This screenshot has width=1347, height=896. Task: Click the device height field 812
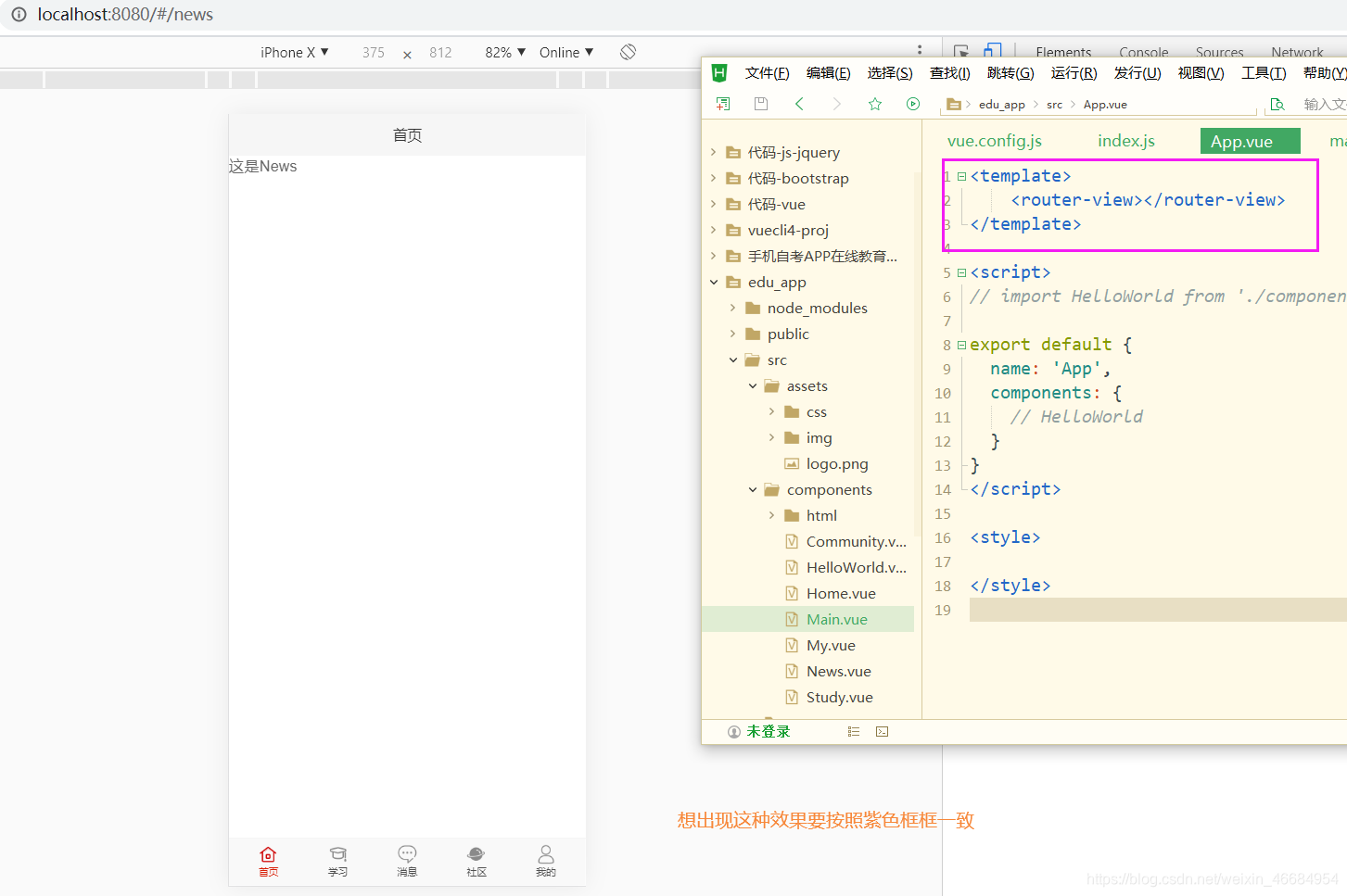(x=440, y=53)
